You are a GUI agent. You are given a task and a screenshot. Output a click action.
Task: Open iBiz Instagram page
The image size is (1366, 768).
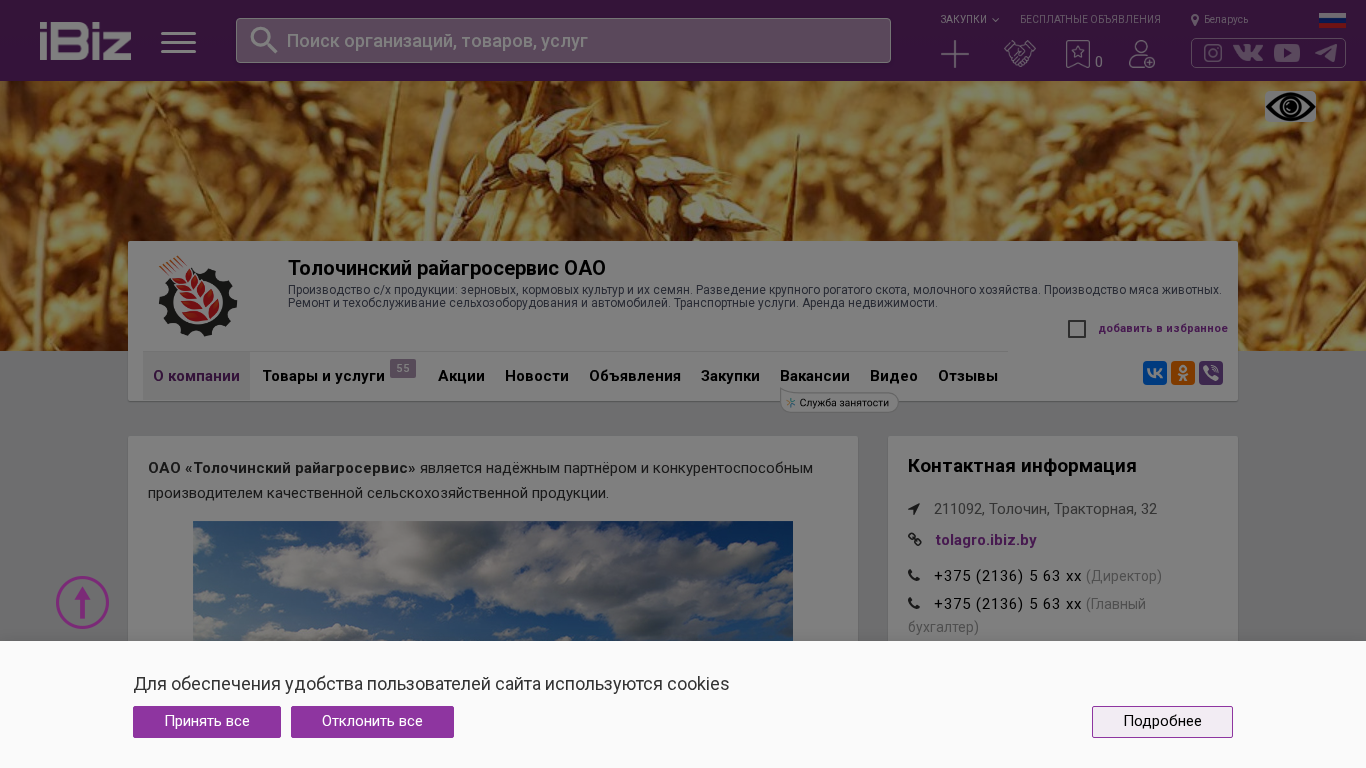tap(1213, 53)
